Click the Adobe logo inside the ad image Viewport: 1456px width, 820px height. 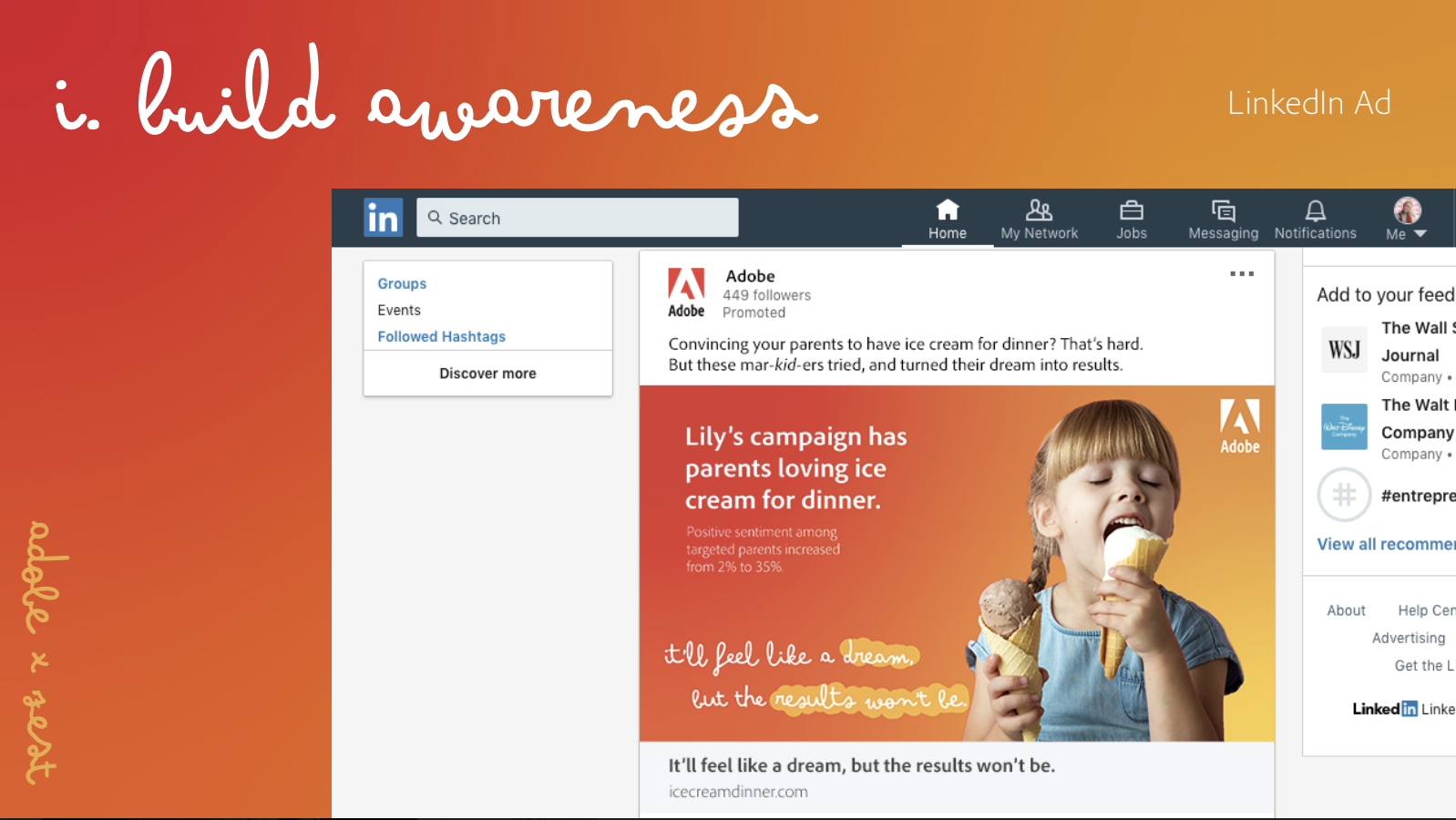[x=1240, y=426]
